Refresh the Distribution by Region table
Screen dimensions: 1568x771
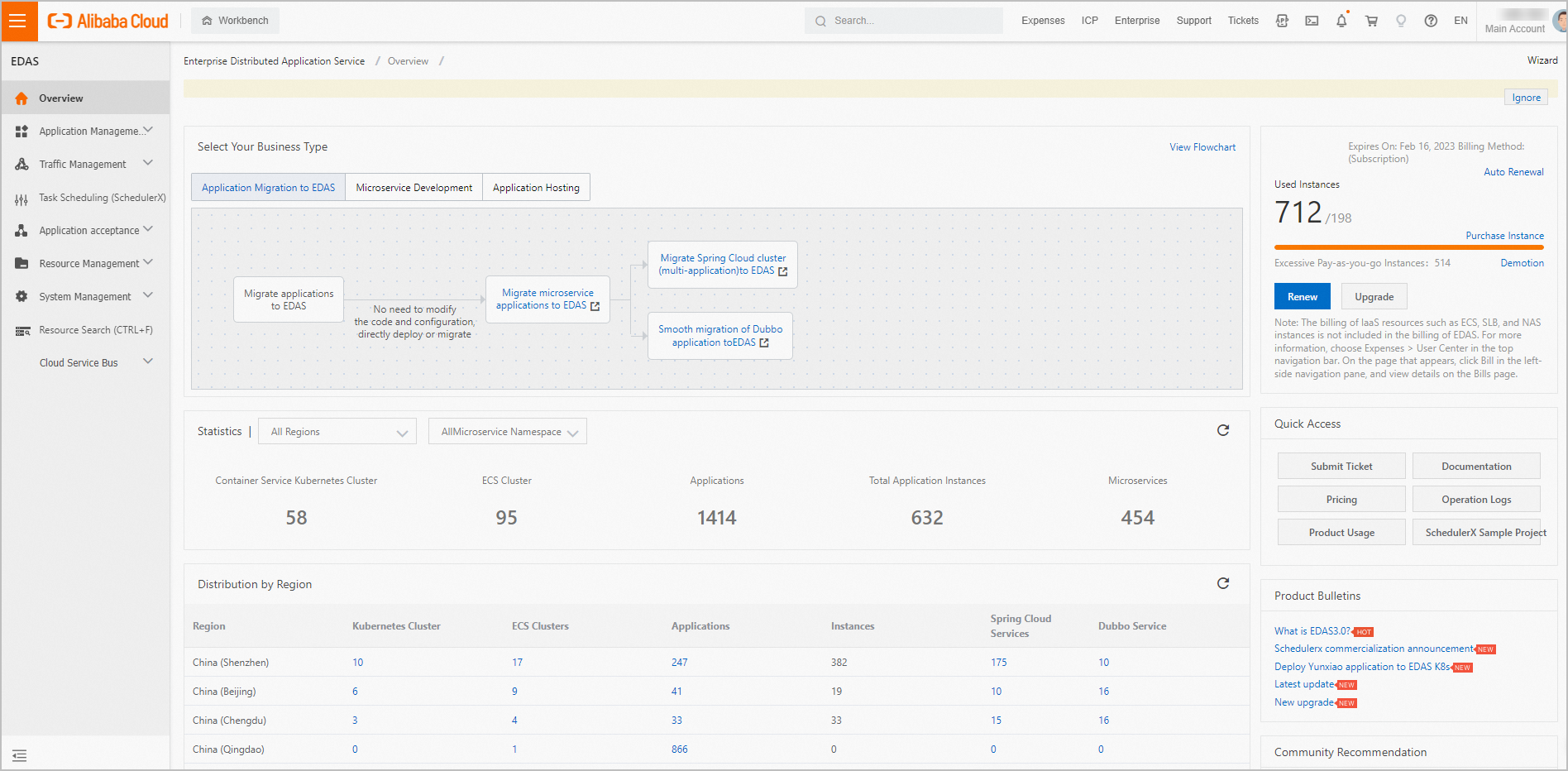pos(1223,583)
